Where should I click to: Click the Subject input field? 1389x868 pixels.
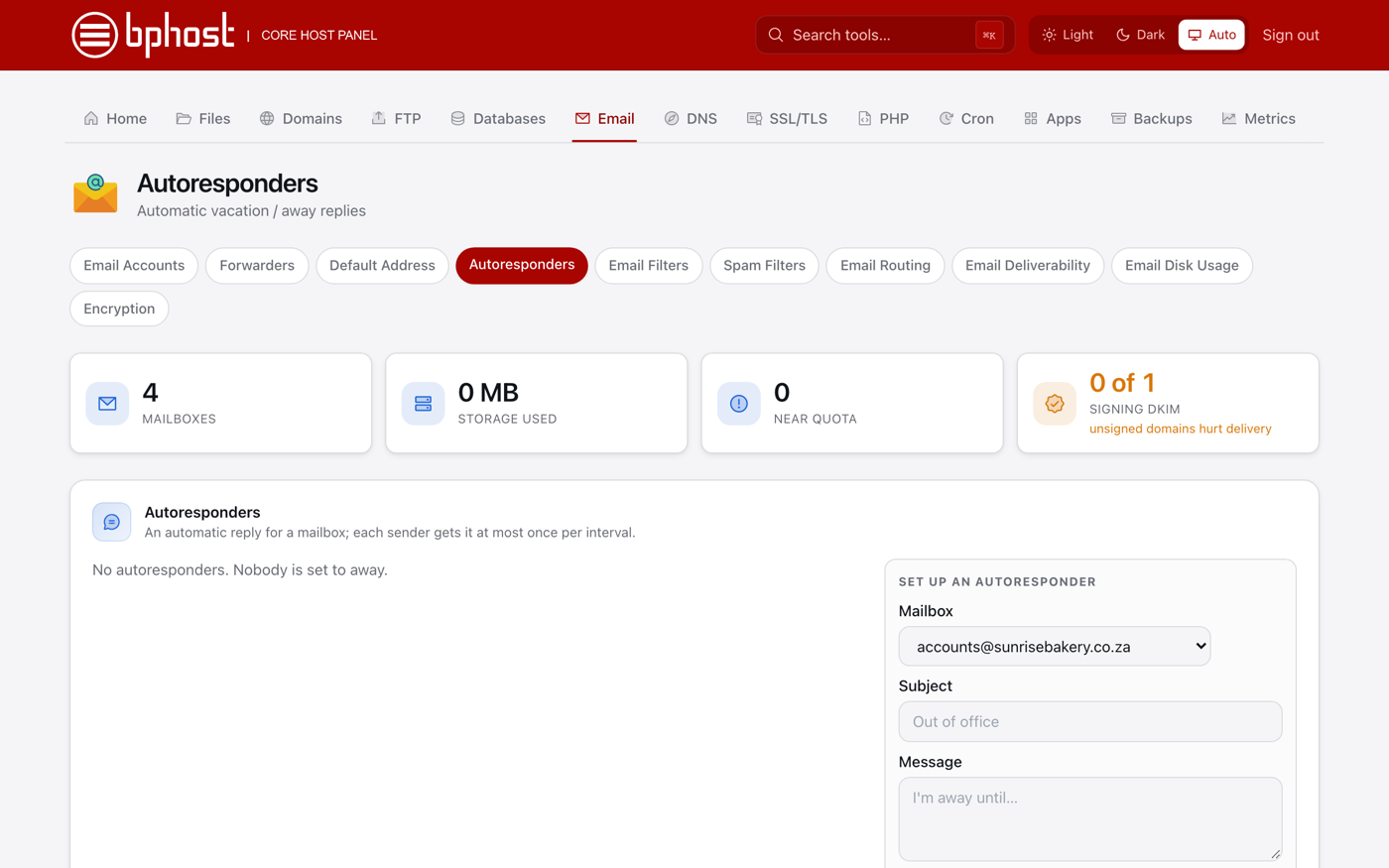tap(1090, 721)
